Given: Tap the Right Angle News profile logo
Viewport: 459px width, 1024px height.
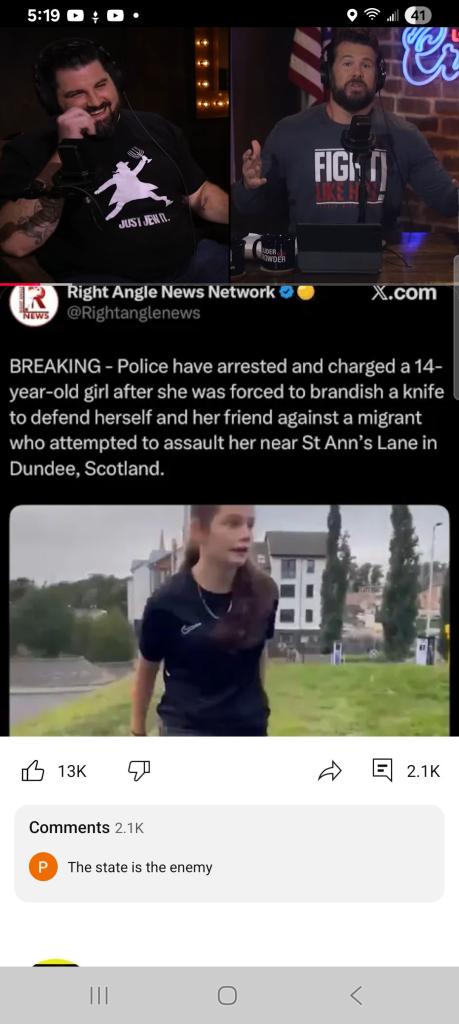Looking at the screenshot, I should tap(33, 304).
